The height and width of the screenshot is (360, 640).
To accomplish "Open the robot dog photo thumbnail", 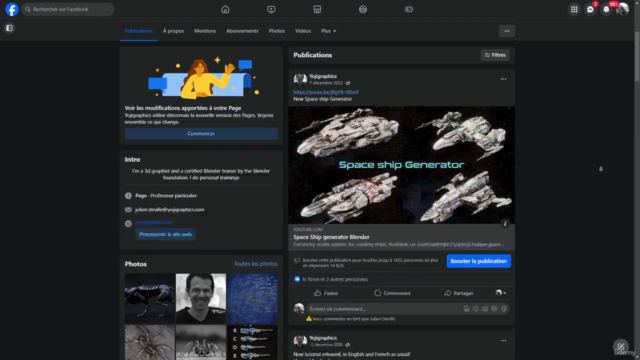I will coord(149,298).
